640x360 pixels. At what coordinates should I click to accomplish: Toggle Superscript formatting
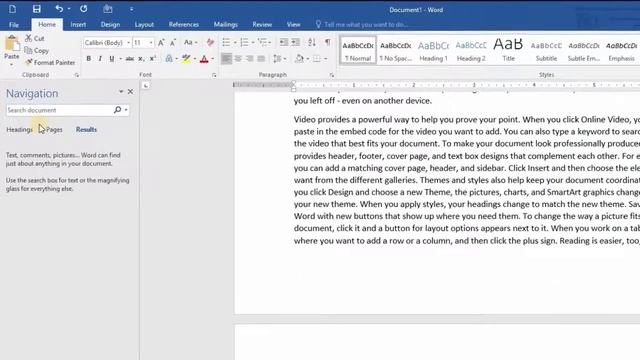pyautogui.click(x=153, y=59)
